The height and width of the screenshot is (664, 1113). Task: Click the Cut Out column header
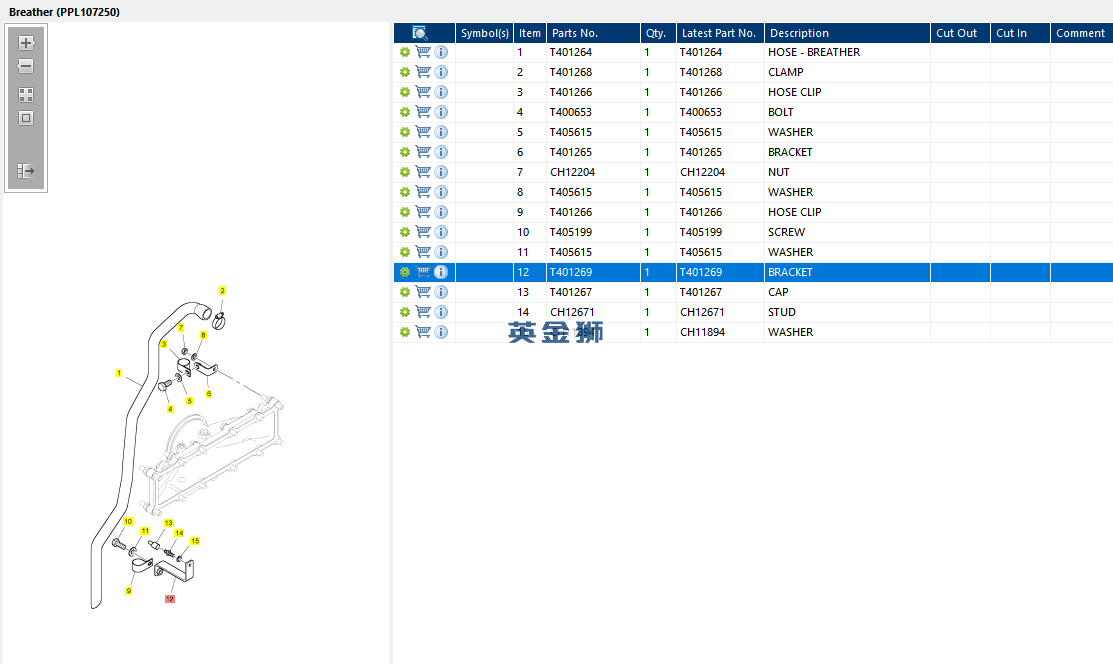click(960, 33)
